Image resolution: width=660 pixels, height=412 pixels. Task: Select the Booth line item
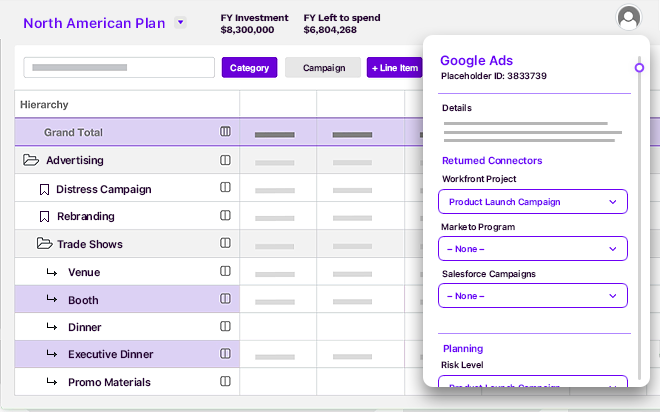tap(127, 299)
